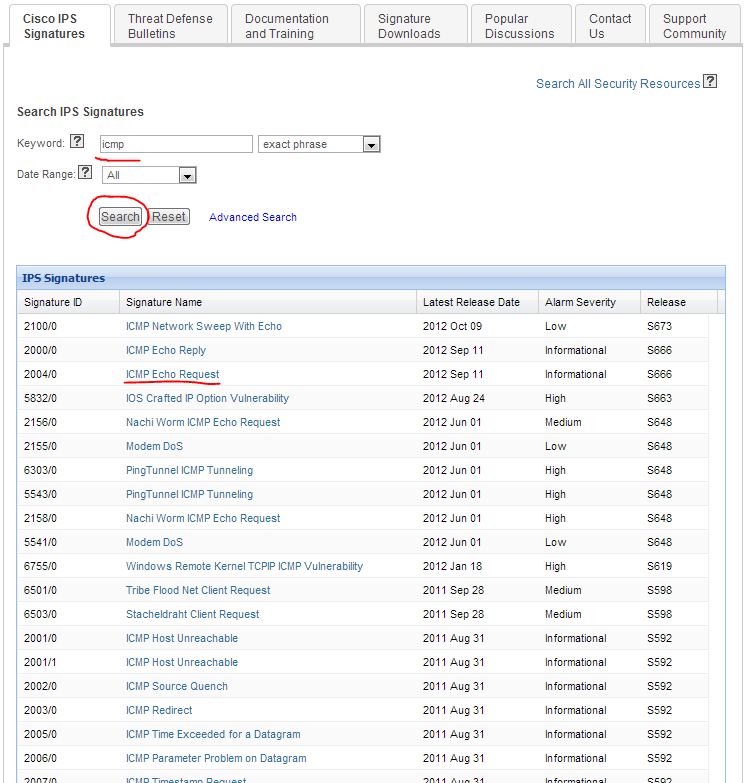Sort by Release column header
Screen dimensions: 747x783
679,302
